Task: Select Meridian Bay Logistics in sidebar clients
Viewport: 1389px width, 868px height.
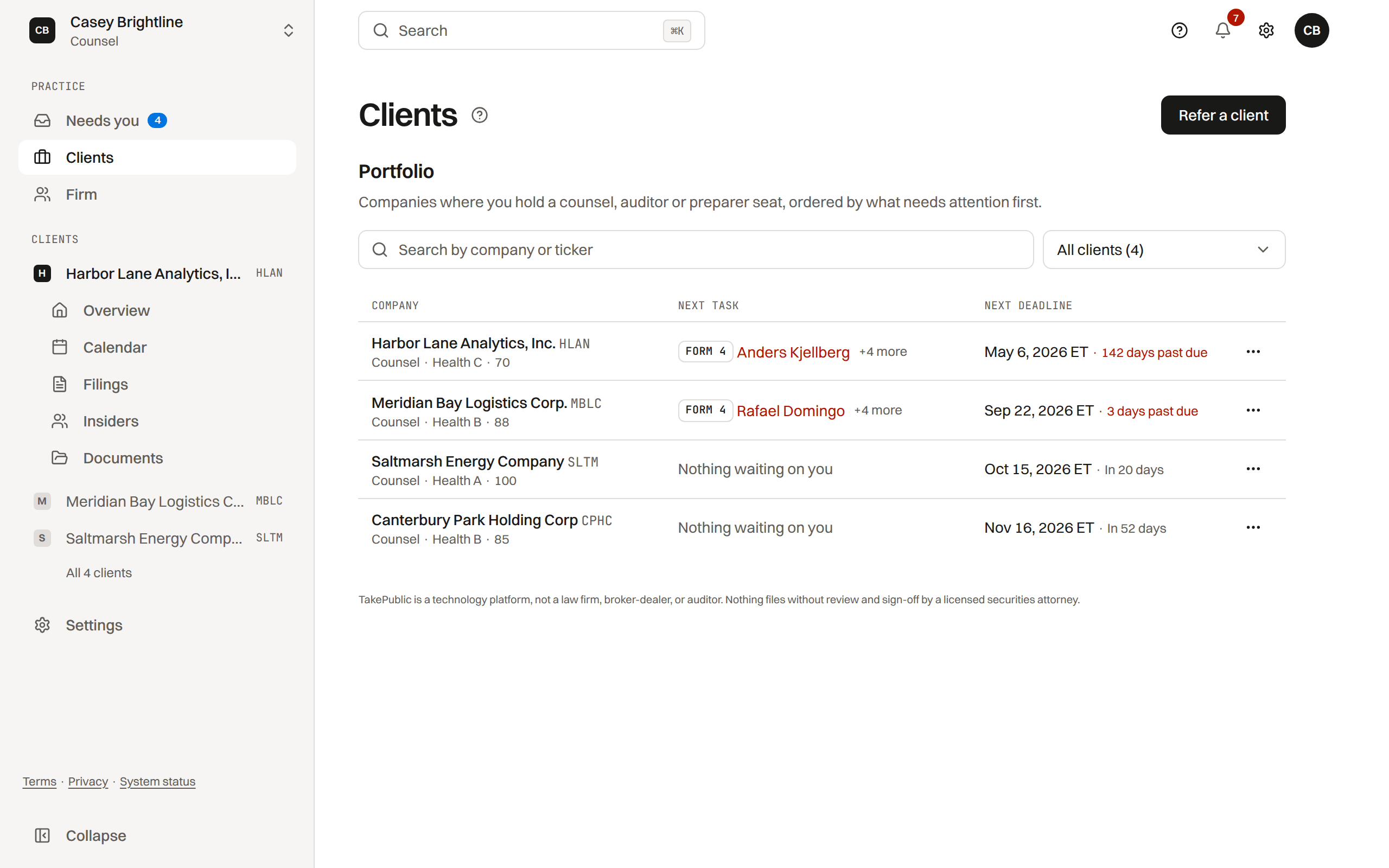Action: (157, 501)
